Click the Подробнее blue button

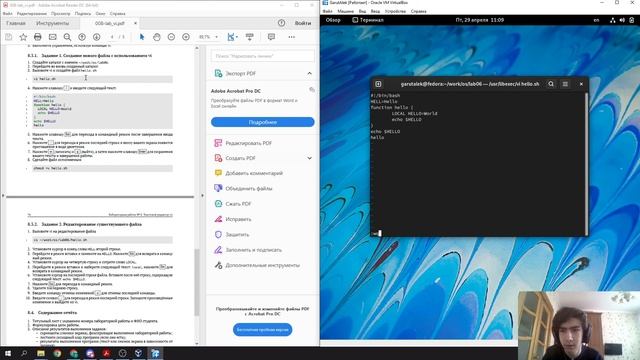[x=262, y=122]
